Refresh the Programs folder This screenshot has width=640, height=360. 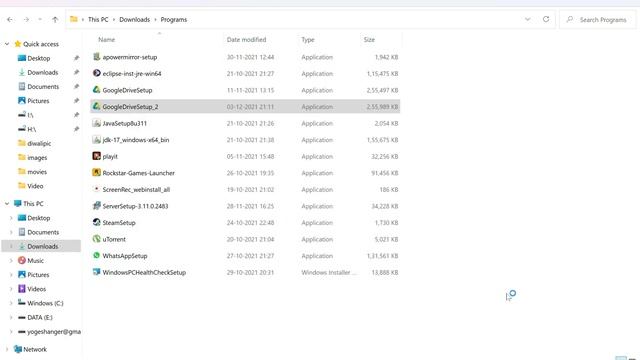pos(546,19)
